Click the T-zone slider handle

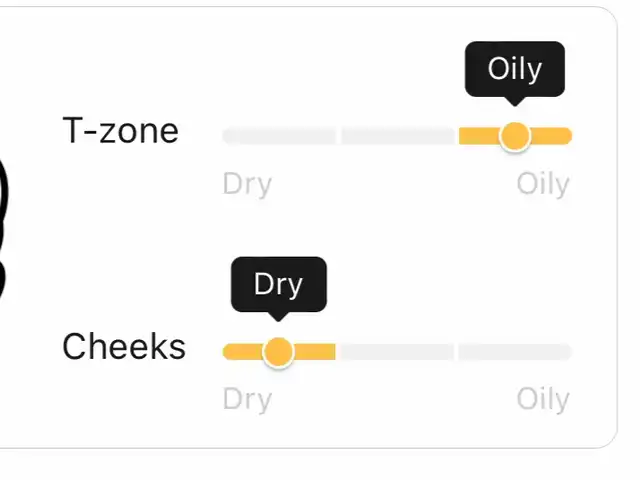click(x=515, y=136)
